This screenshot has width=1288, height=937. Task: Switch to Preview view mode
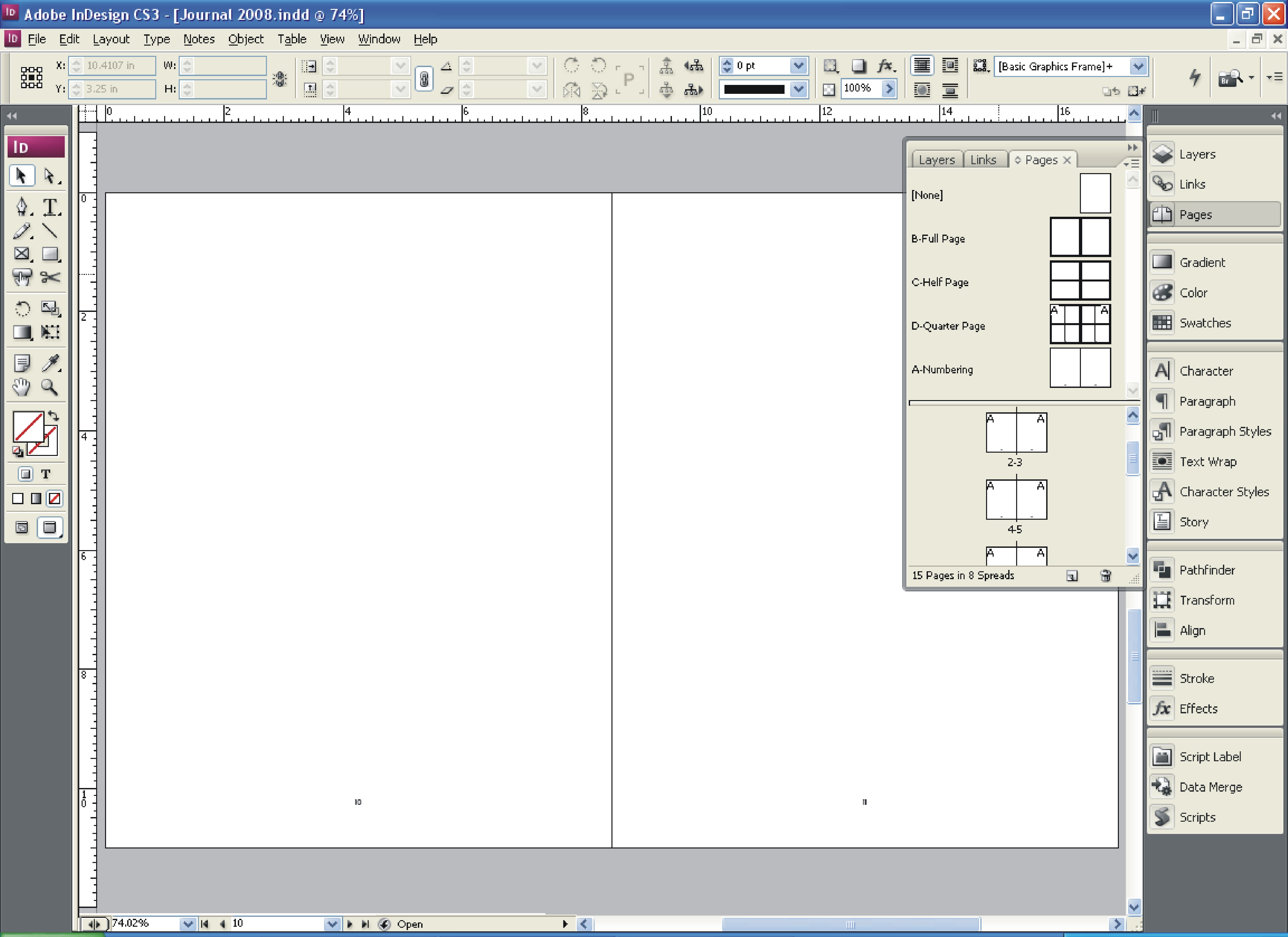coord(50,528)
